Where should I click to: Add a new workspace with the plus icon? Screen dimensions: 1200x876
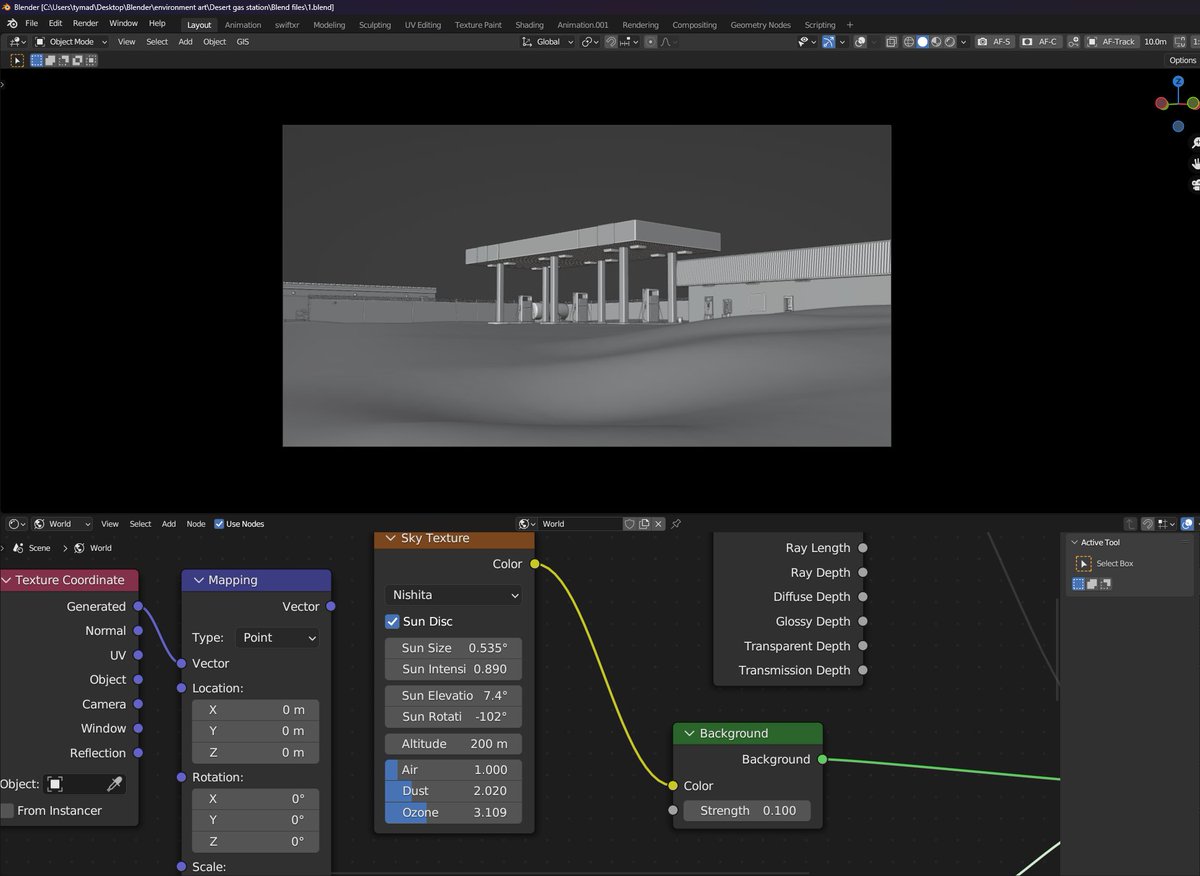850,25
